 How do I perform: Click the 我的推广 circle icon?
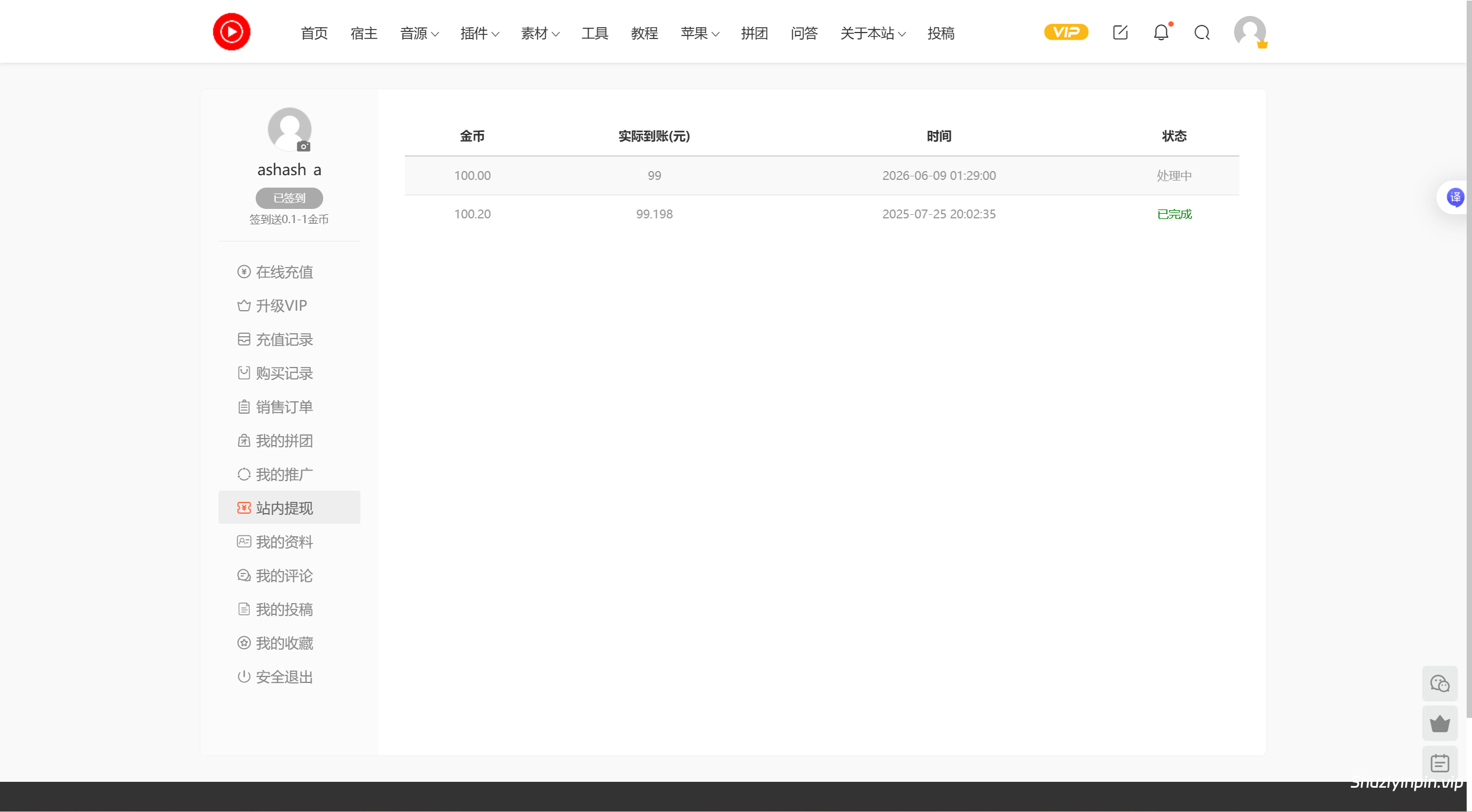coord(244,474)
